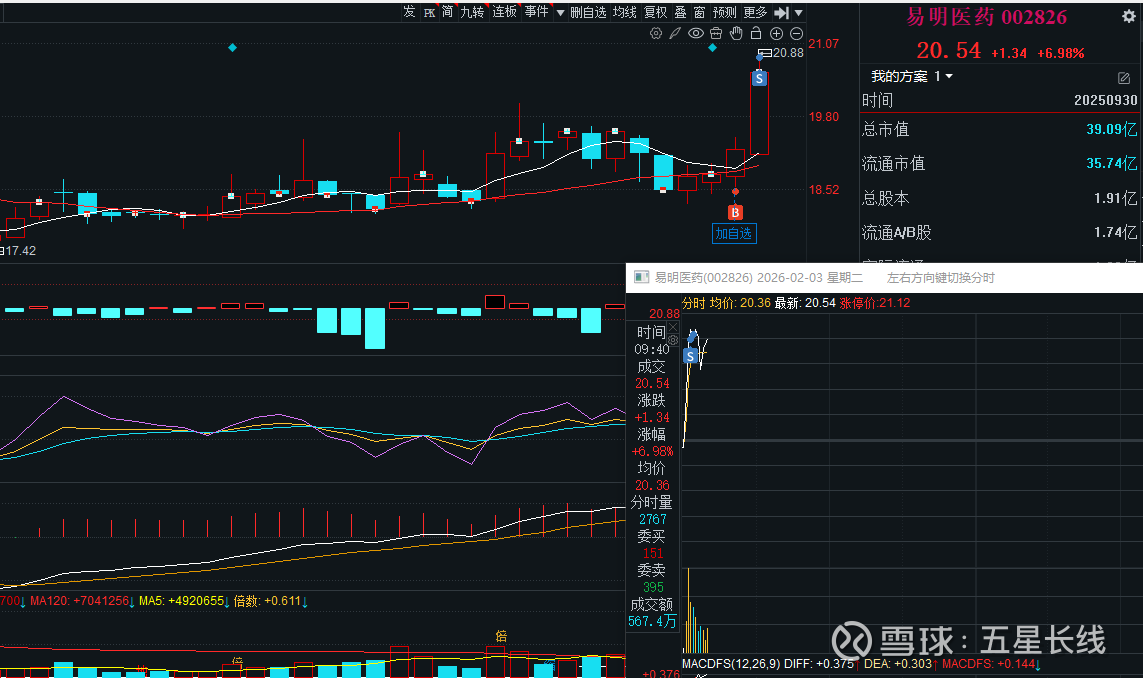Toggle the lock icon in chart toolbar
The height and width of the screenshot is (678, 1143).
[x=756, y=34]
